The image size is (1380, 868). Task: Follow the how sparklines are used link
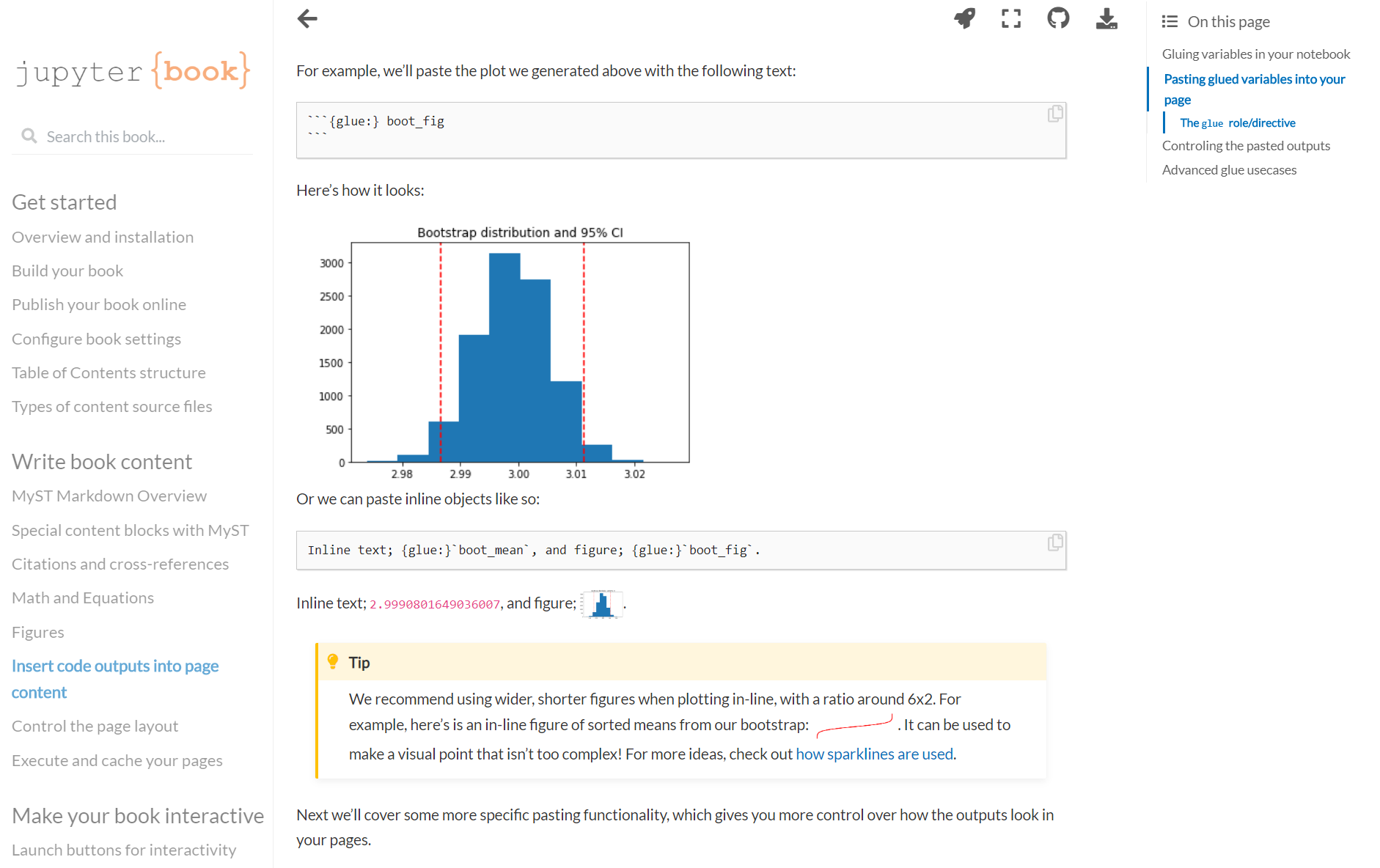click(x=875, y=754)
